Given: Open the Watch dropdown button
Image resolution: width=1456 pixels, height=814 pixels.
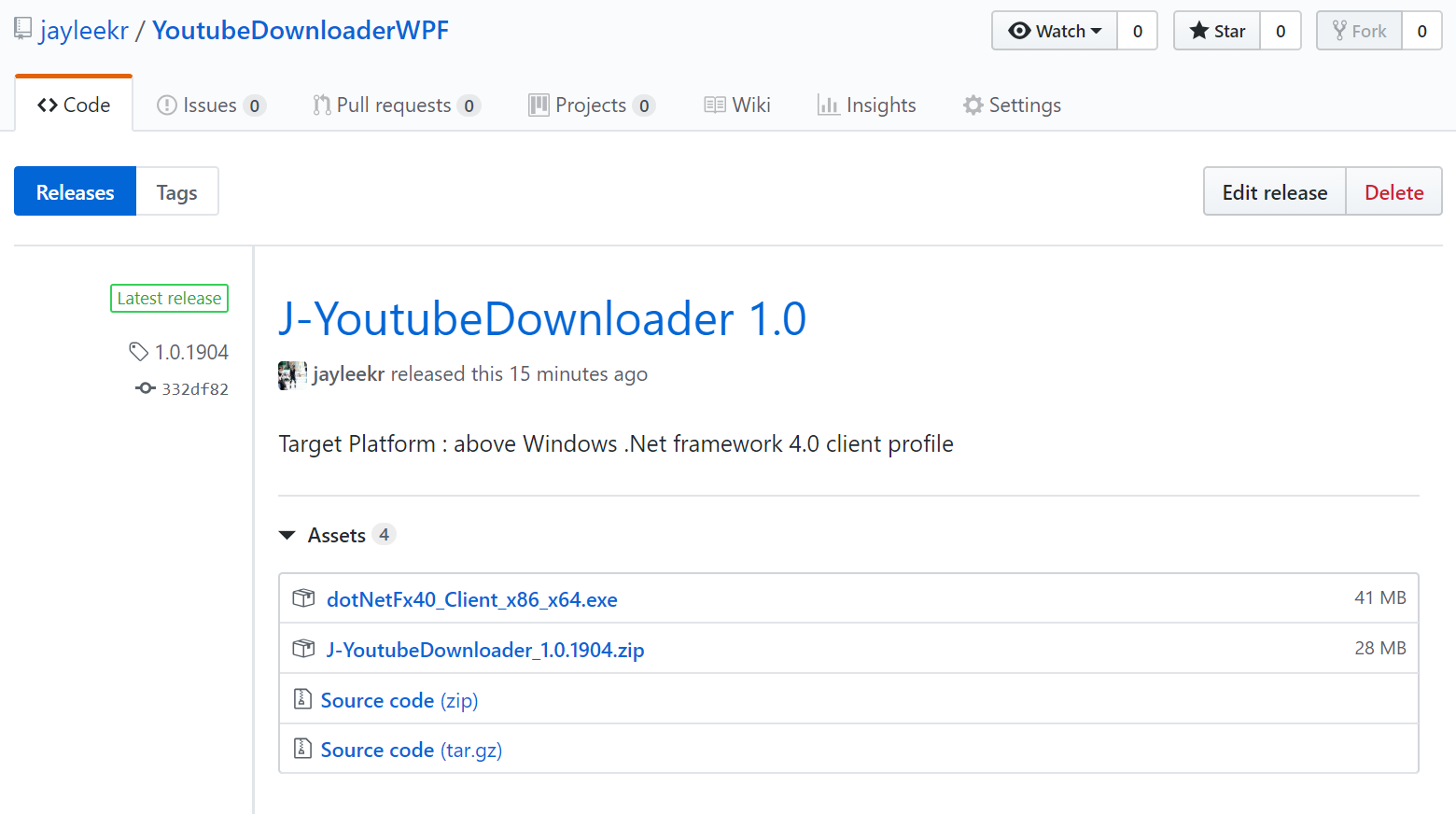Looking at the screenshot, I should pos(1055,31).
